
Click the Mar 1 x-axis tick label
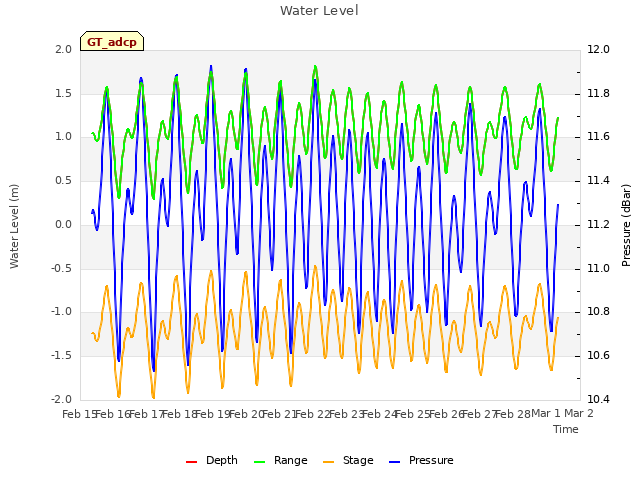coord(546,413)
